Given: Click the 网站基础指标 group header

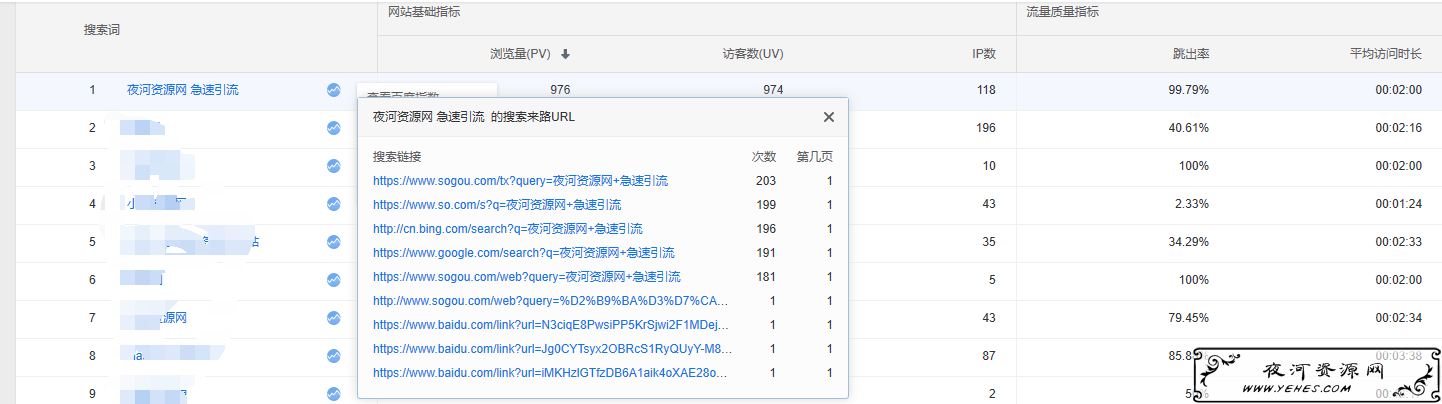Looking at the screenshot, I should click(x=424, y=12).
